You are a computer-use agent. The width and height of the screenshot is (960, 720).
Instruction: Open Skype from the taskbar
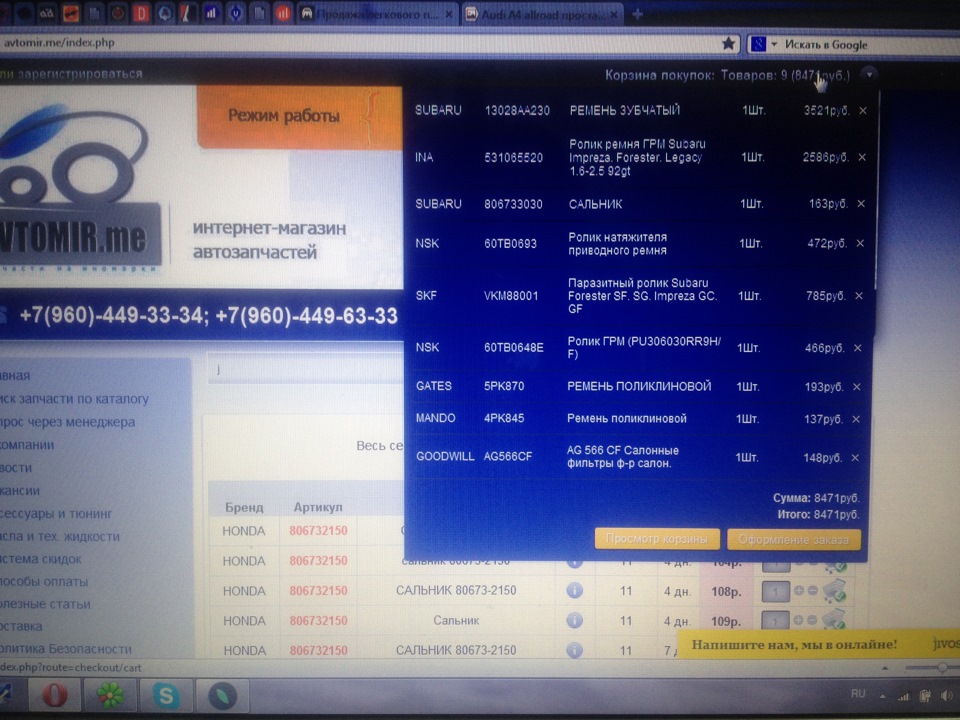pos(166,696)
